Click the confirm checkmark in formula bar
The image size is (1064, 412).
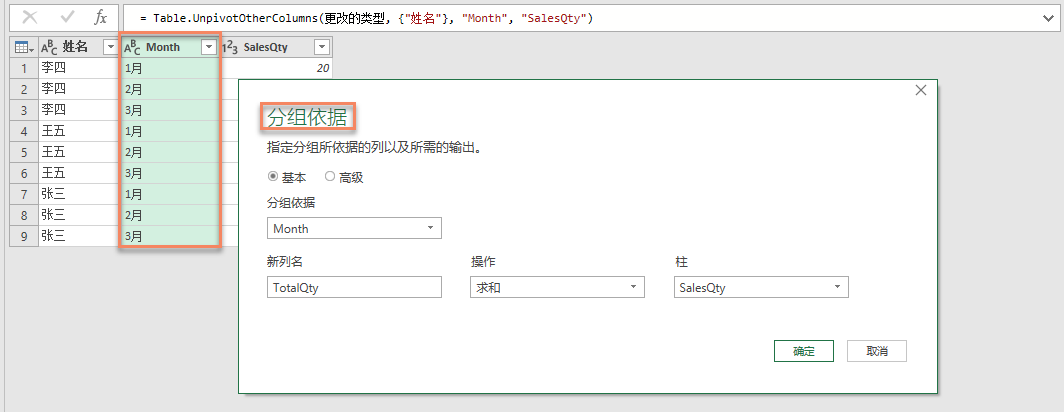coord(66,18)
